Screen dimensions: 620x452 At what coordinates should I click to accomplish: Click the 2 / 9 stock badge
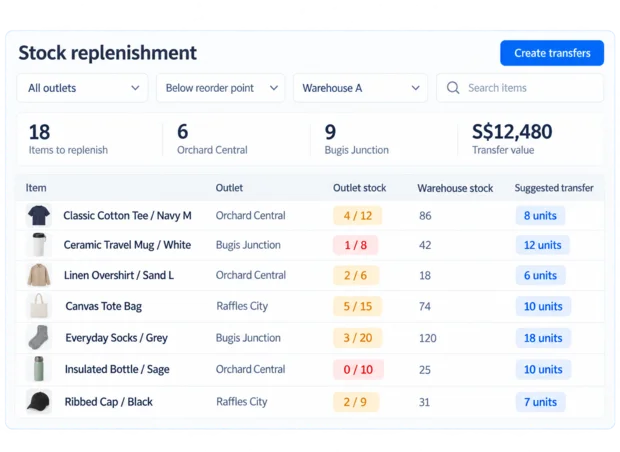pos(356,402)
